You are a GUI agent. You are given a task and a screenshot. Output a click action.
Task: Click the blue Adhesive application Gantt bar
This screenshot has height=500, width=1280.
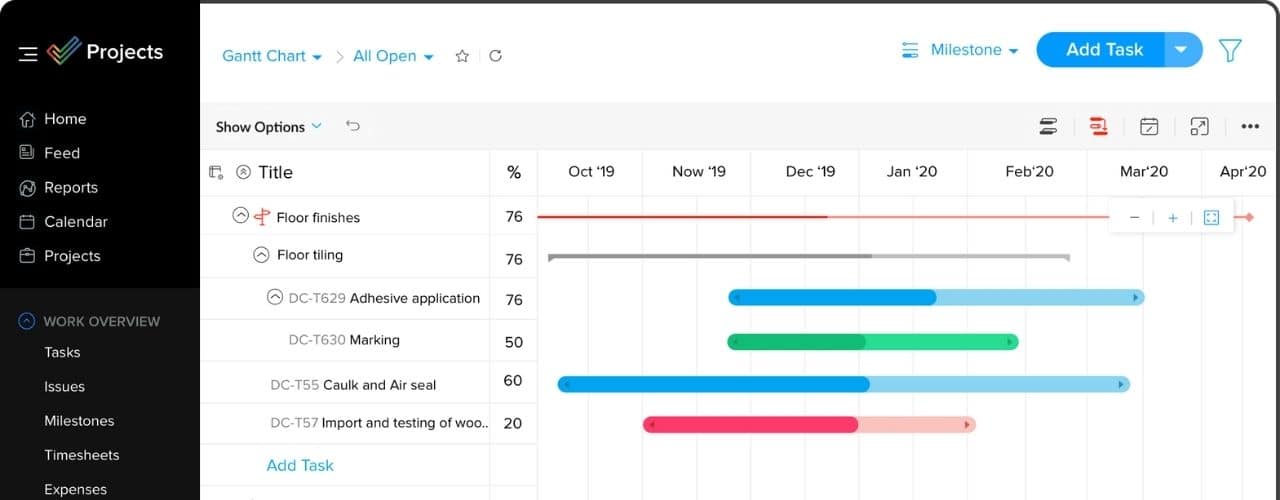click(935, 297)
